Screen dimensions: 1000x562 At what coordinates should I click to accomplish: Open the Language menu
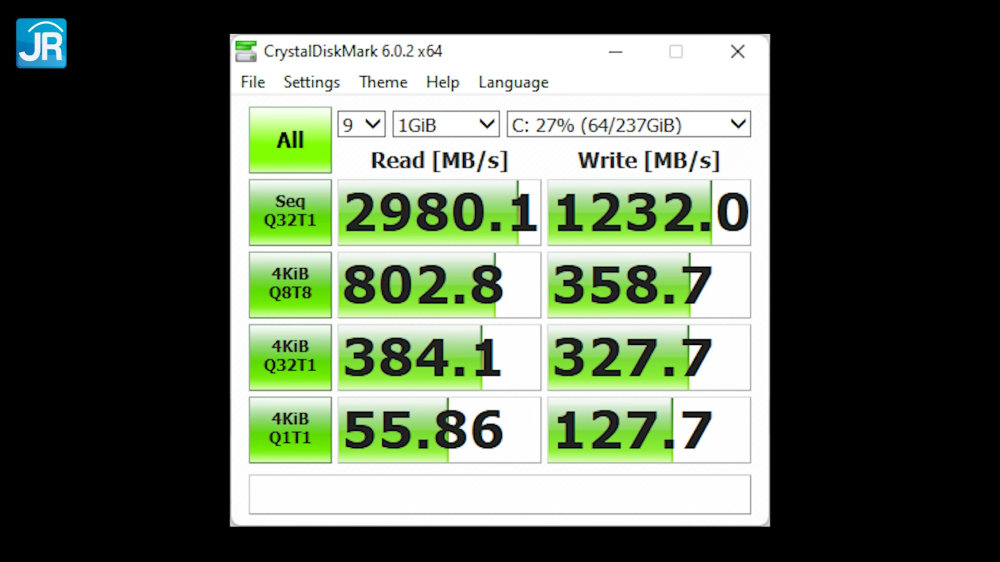(x=513, y=82)
